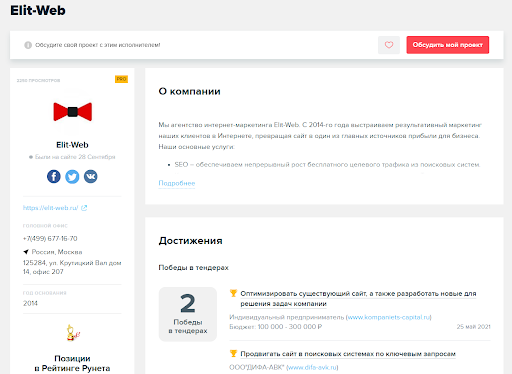Screen dimensions: 512x374
Task: Open tender 'Оптимизировать существующий сайт' link
Action: tap(358, 299)
